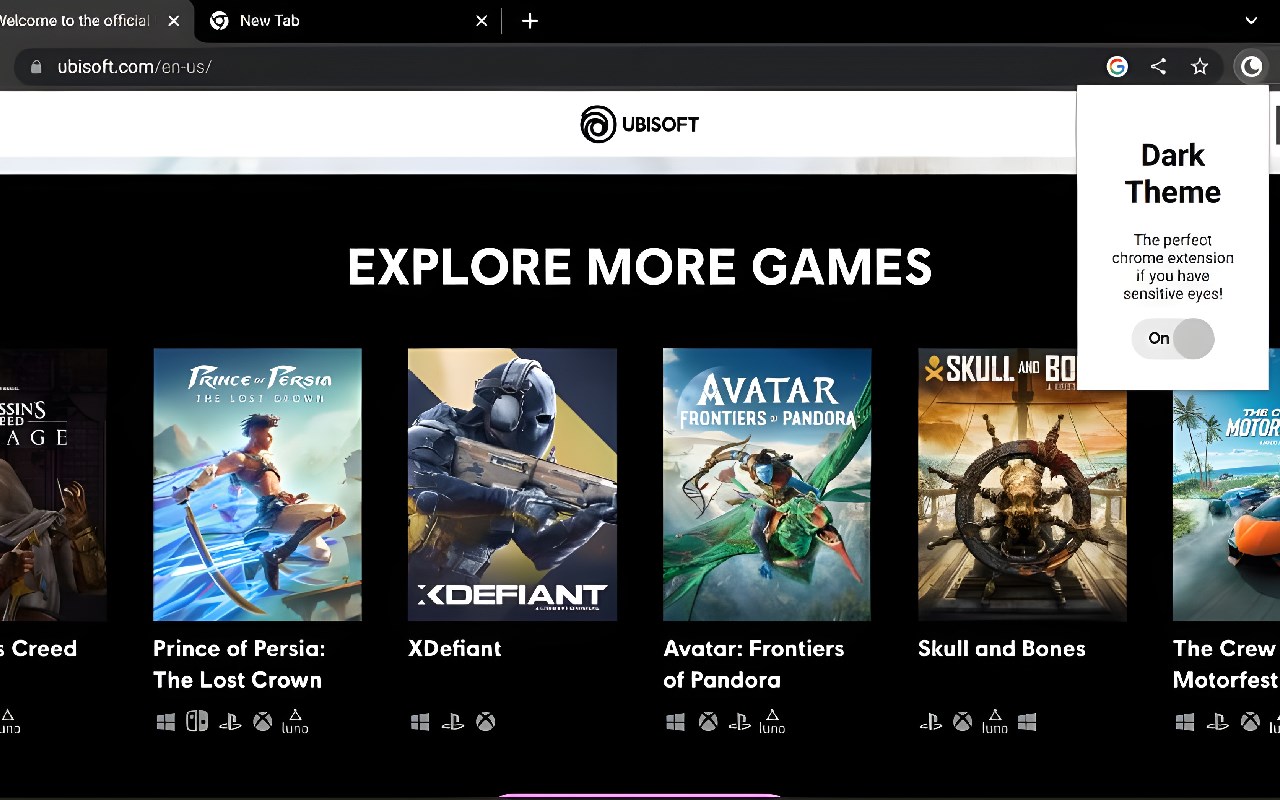The height and width of the screenshot is (800, 1280).
Task: Click the Windows icon under The Crew Motorfest
Action: coord(1185,722)
